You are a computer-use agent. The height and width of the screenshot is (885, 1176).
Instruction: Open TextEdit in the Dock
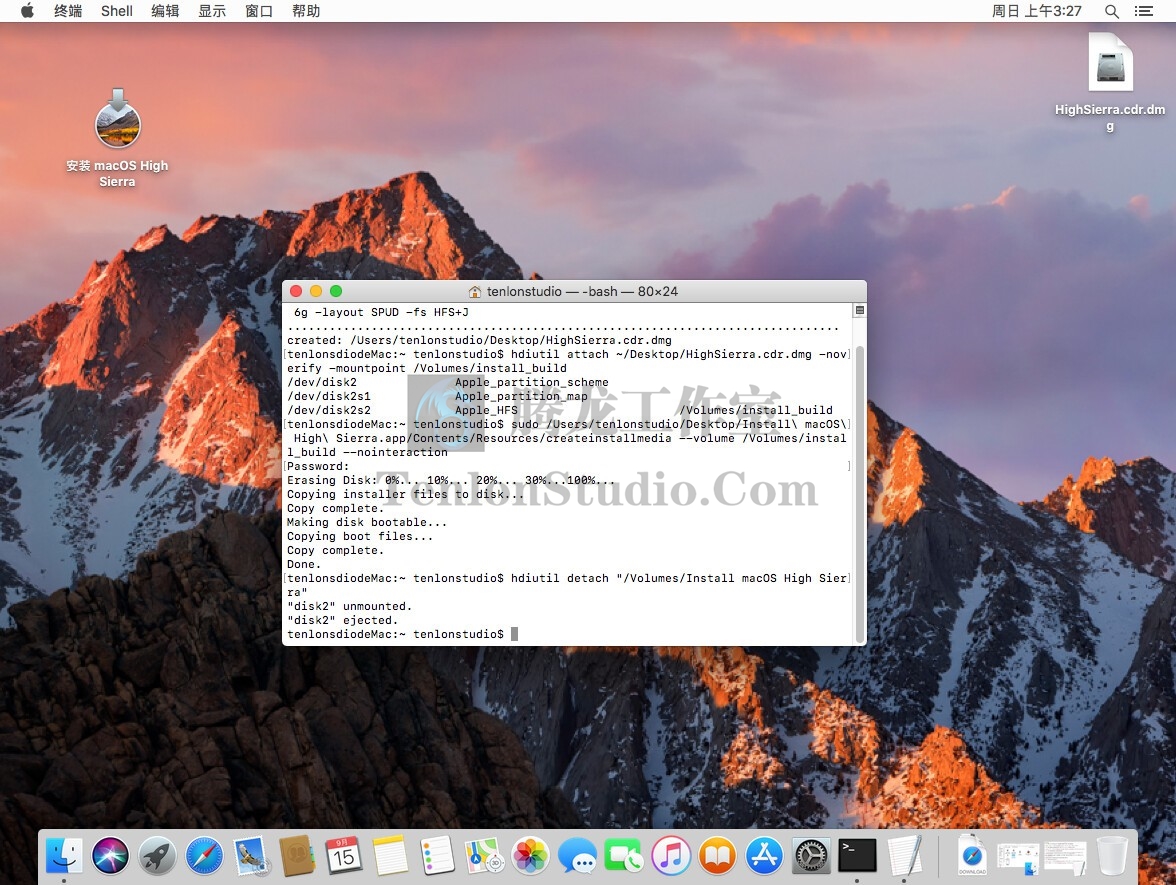[x=904, y=856]
